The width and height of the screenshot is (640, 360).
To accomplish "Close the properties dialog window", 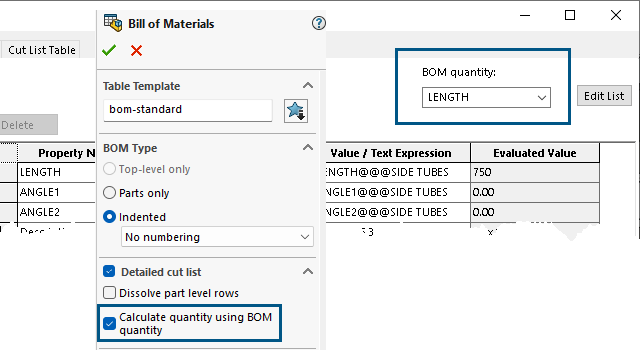I will [x=616, y=16].
